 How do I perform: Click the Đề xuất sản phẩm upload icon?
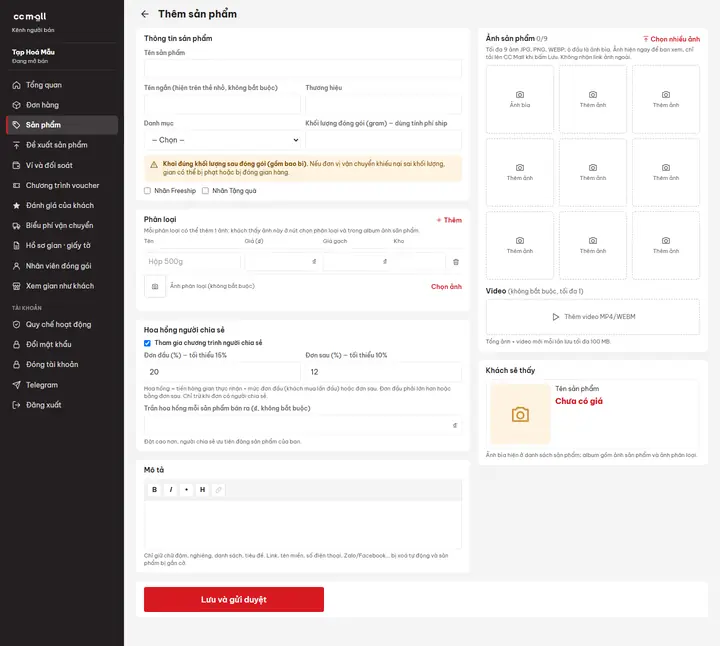[x=17, y=145]
